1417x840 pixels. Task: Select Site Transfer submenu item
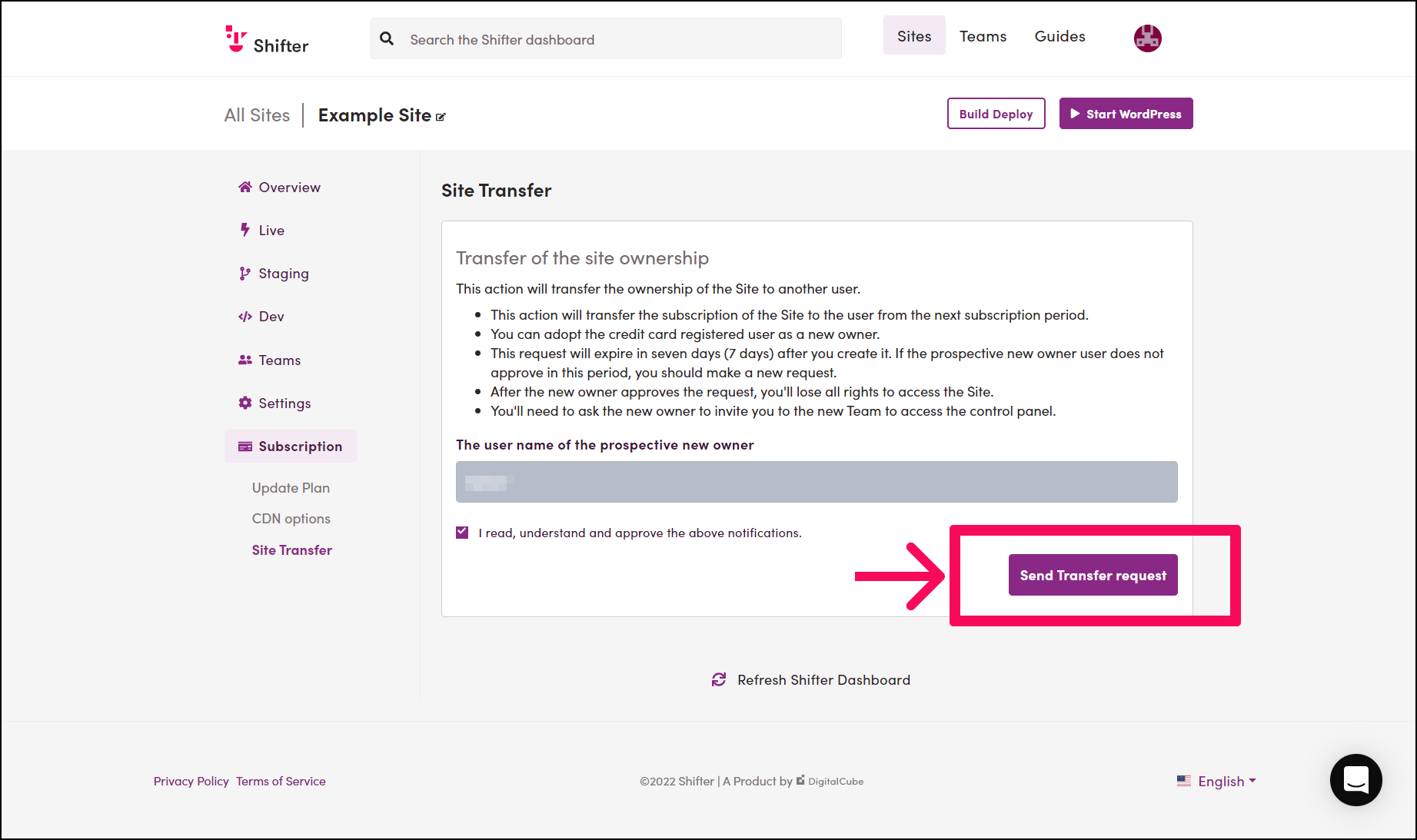291,550
